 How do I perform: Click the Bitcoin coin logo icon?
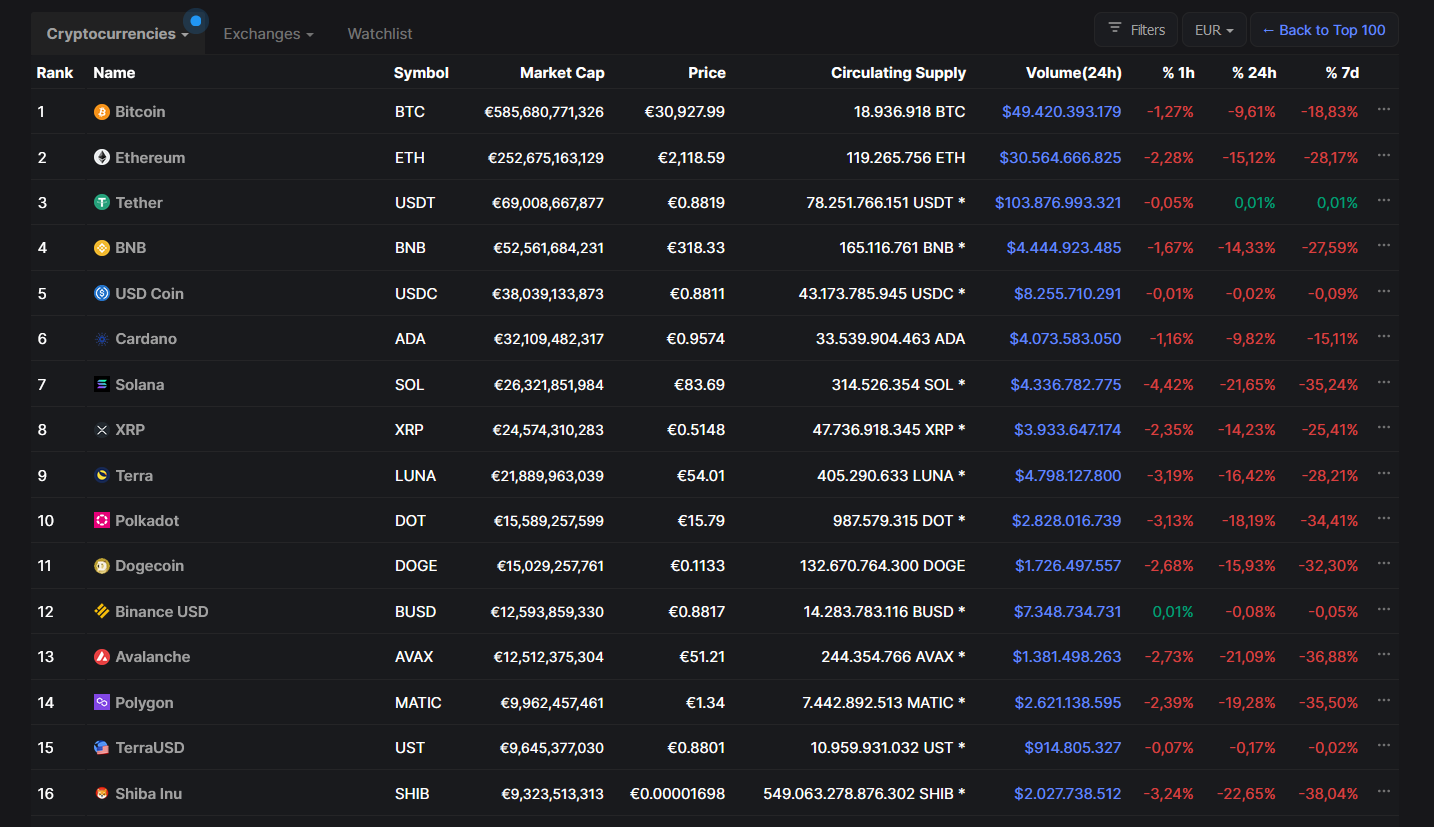click(102, 112)
